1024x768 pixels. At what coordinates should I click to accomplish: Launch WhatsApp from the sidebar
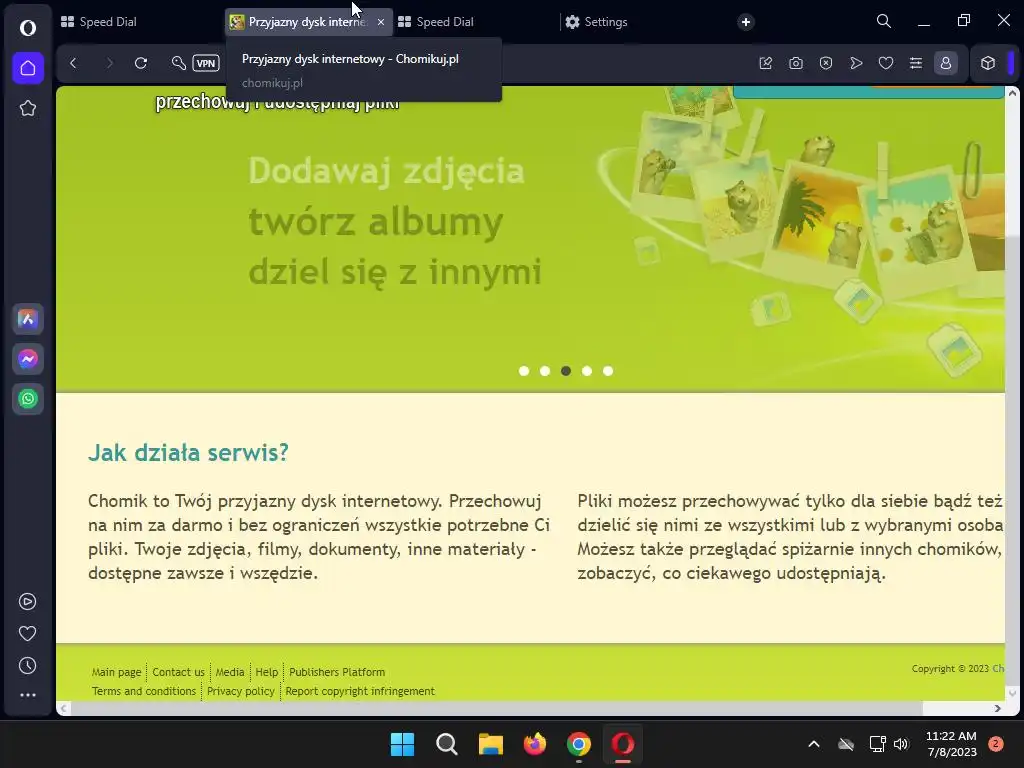pos(27,399)
